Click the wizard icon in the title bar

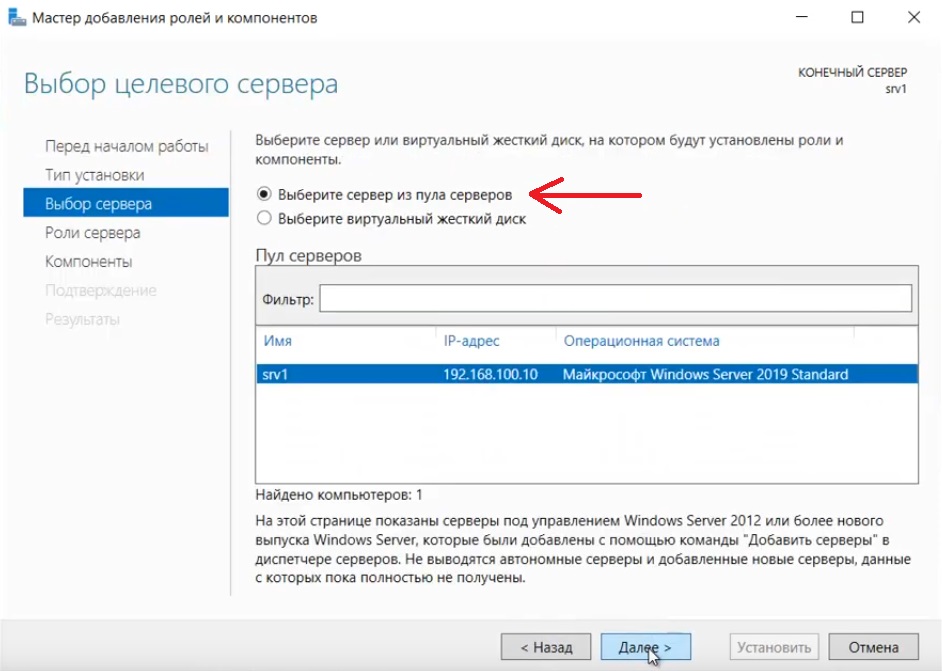(x=17, y=18)
